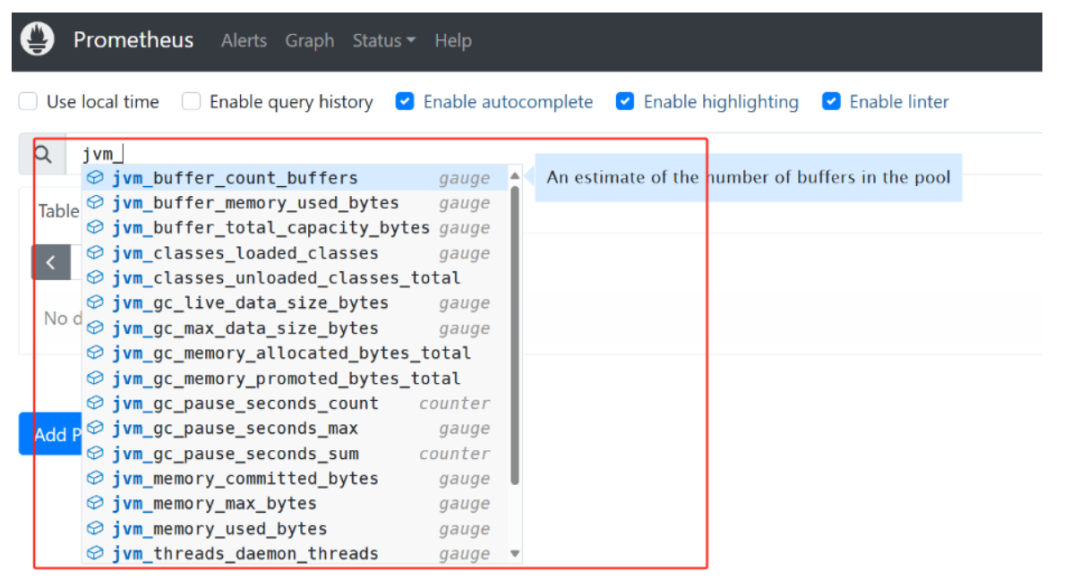
Task: Go to the Graph page
Action: (309, 41)
